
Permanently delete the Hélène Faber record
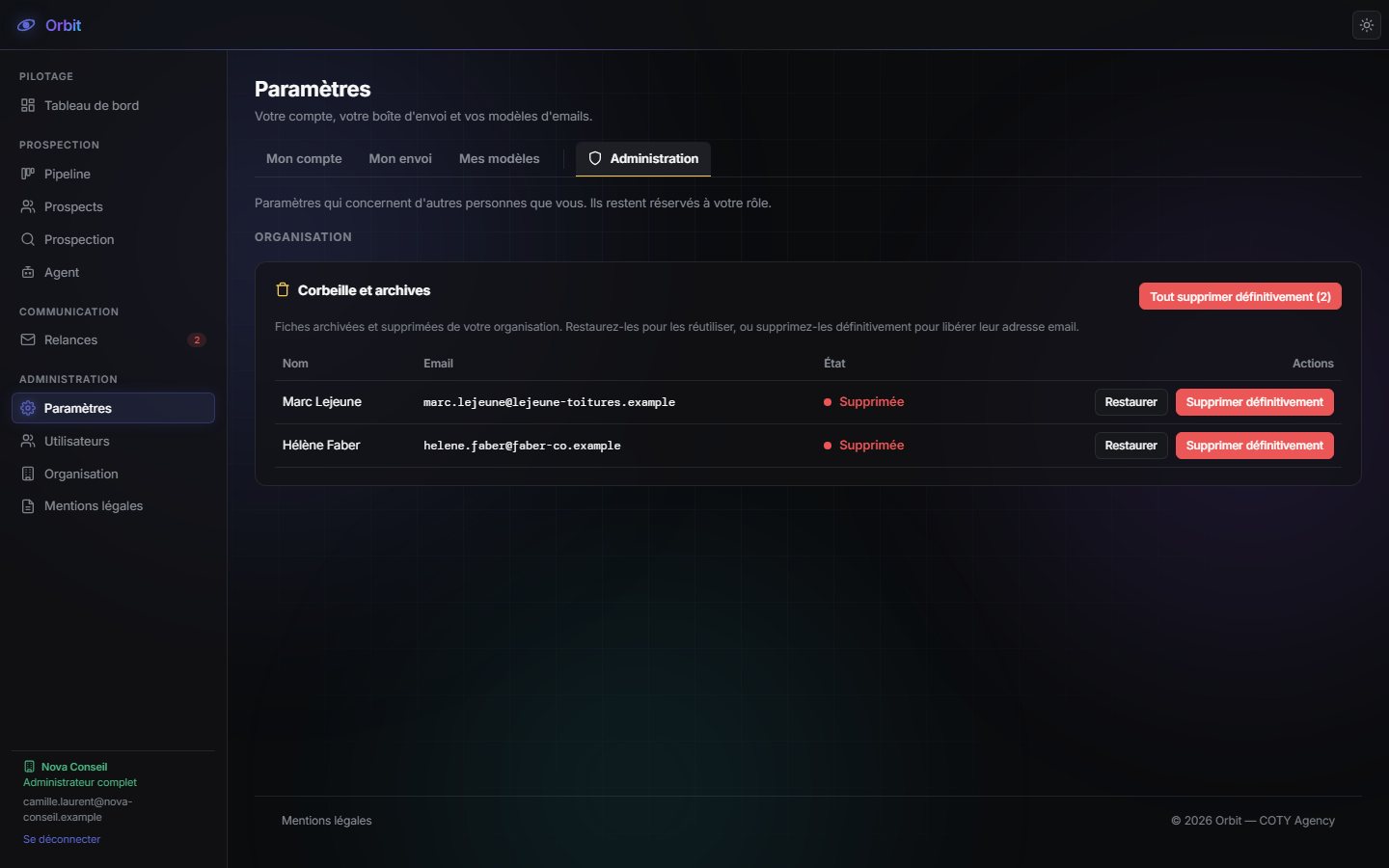[1255, 446]
